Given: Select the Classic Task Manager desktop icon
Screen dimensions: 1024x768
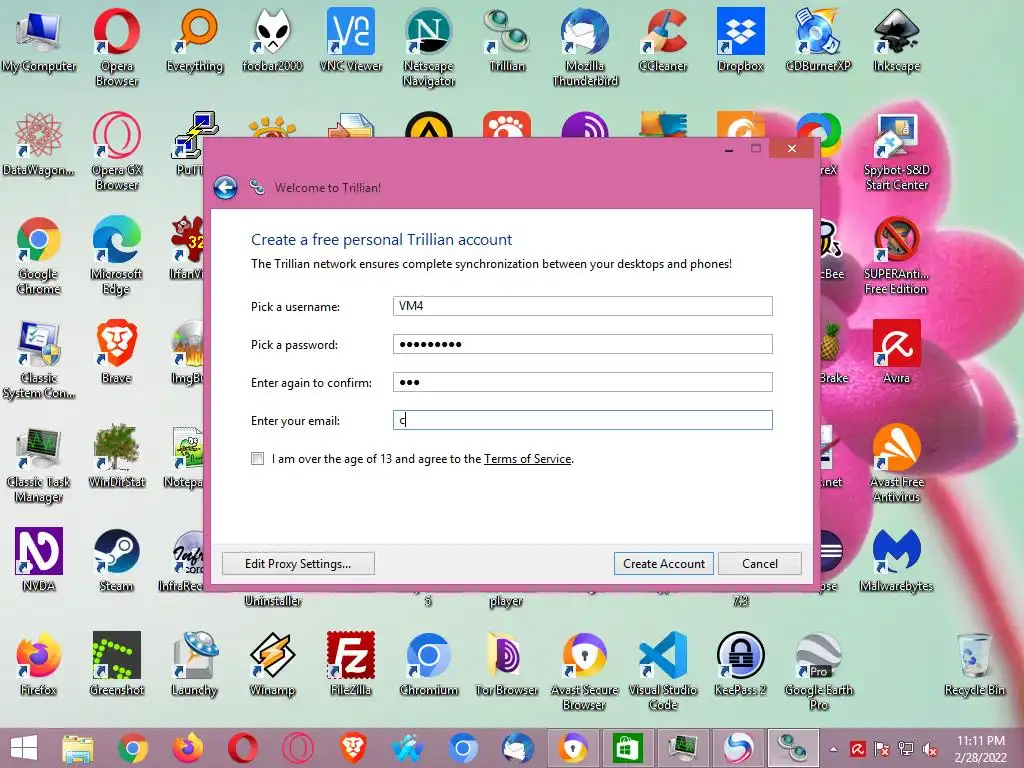Looking at the screenshot, I should coord(39,462).
